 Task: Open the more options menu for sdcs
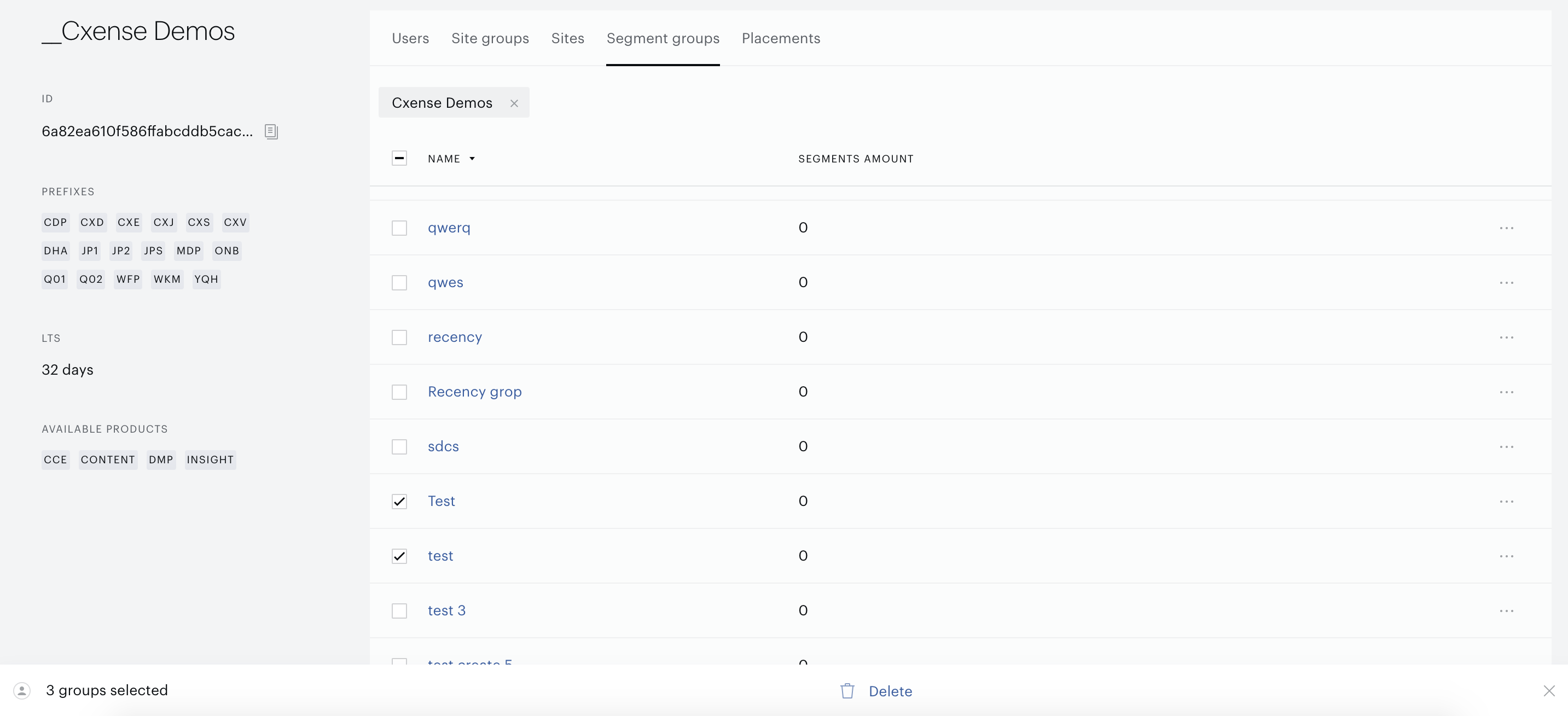click(1507, 447)
